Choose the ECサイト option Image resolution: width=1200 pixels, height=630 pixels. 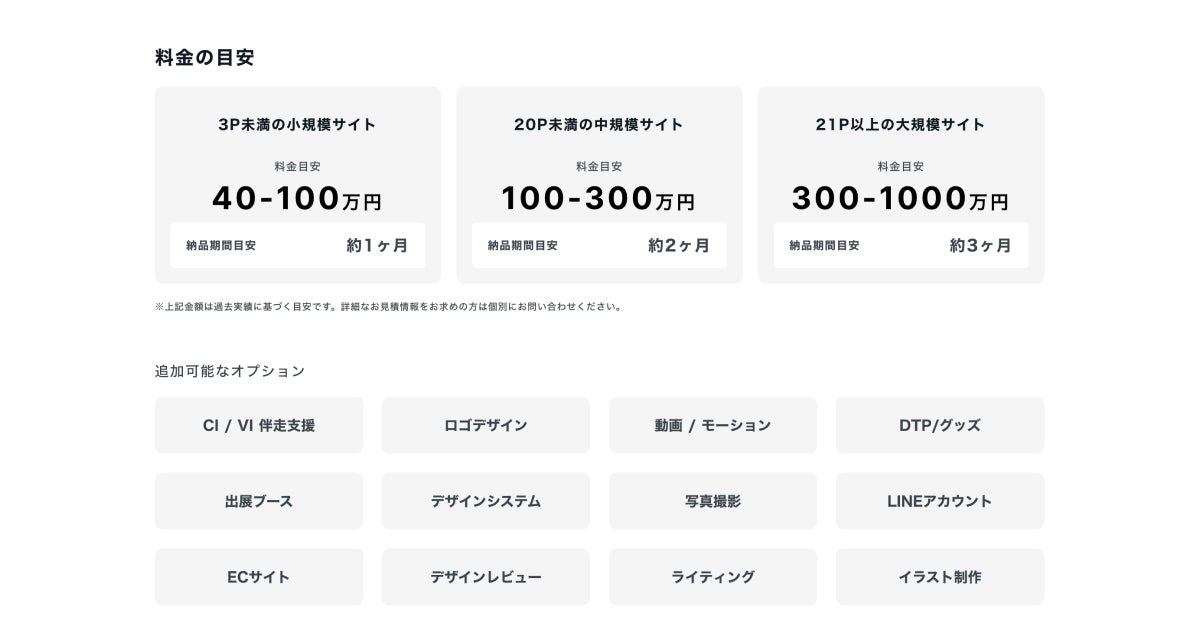coord(259,577)
